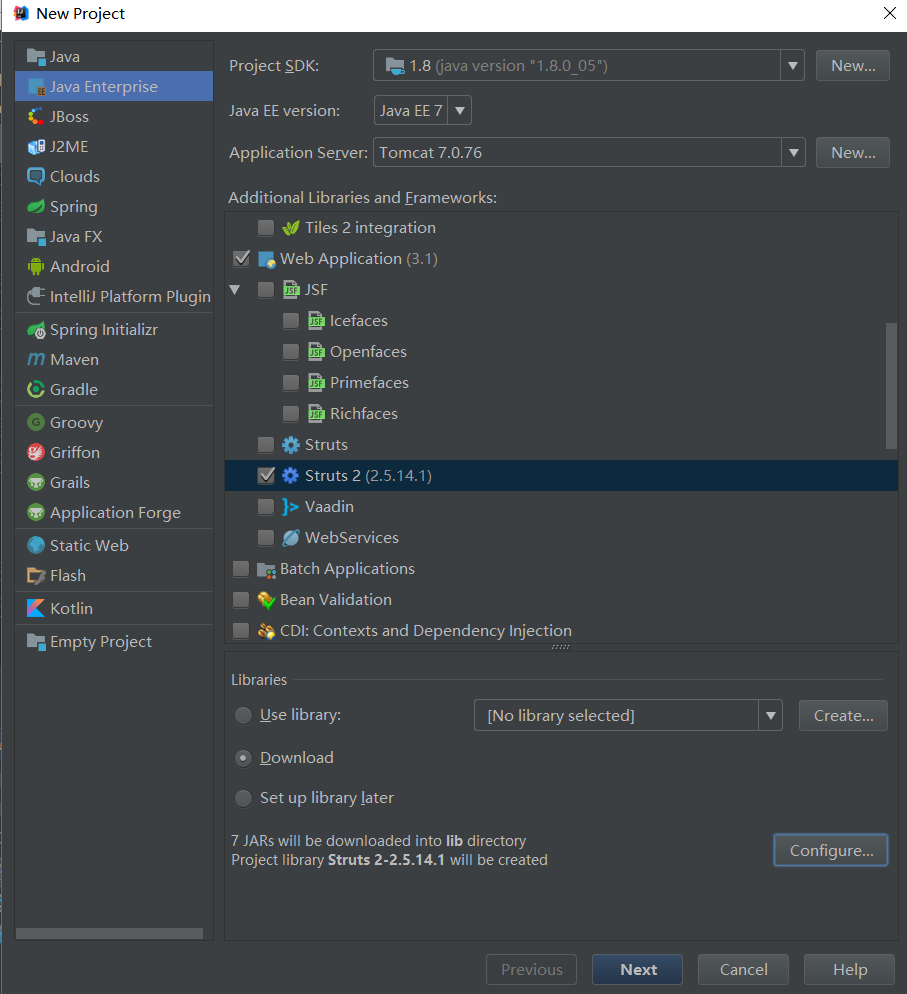
Task: Click the Application Forge icon
Action: pos(36,512)
